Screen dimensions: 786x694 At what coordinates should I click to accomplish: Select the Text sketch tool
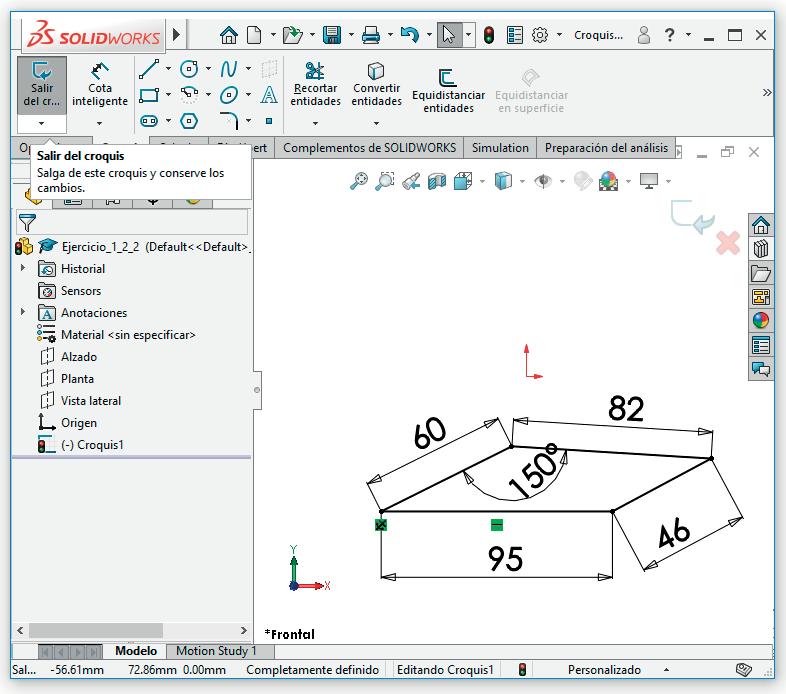[269, 94]
